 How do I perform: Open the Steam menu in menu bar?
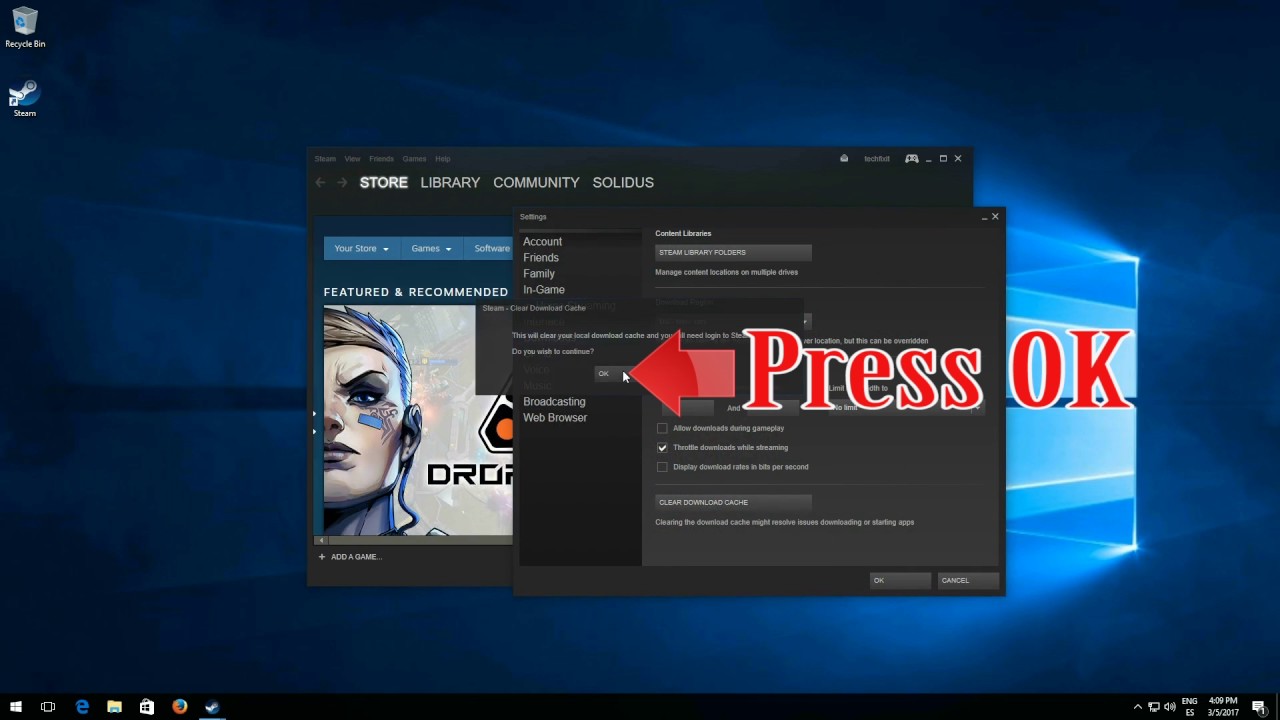click(x=325, y=159)
